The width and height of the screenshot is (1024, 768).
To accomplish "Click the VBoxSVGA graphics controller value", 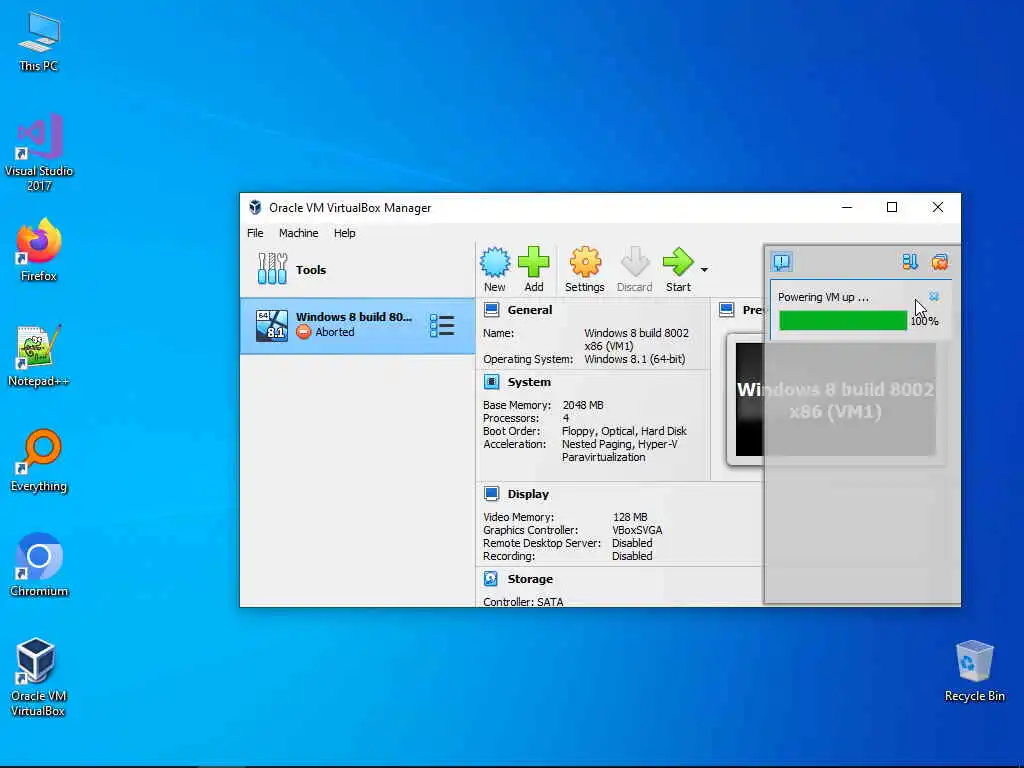I will [x=637, y=530].
